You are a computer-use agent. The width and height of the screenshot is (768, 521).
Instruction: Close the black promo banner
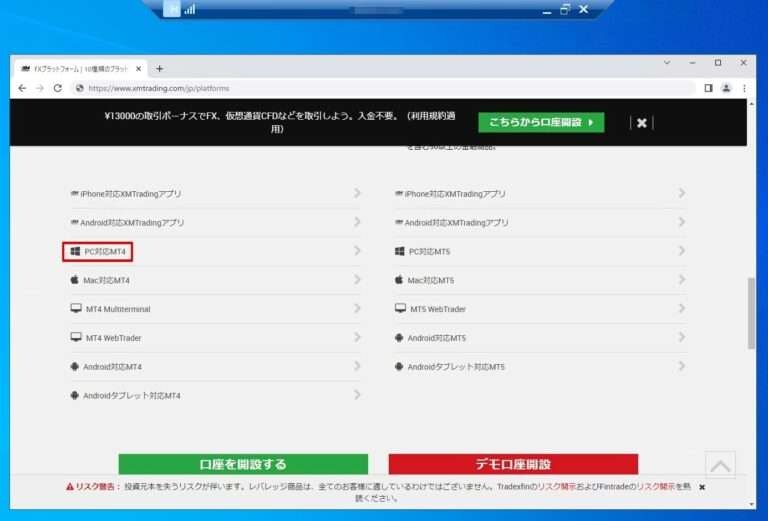tap(642, 123)
